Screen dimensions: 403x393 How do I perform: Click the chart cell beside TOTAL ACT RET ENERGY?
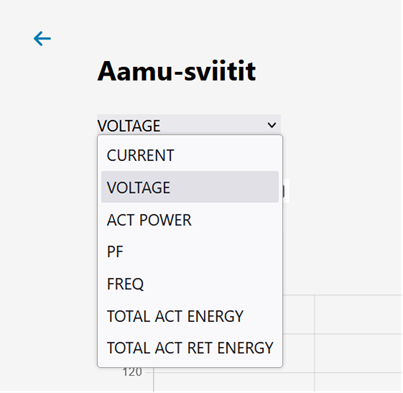pyautogui.click(x=298, y=353)
